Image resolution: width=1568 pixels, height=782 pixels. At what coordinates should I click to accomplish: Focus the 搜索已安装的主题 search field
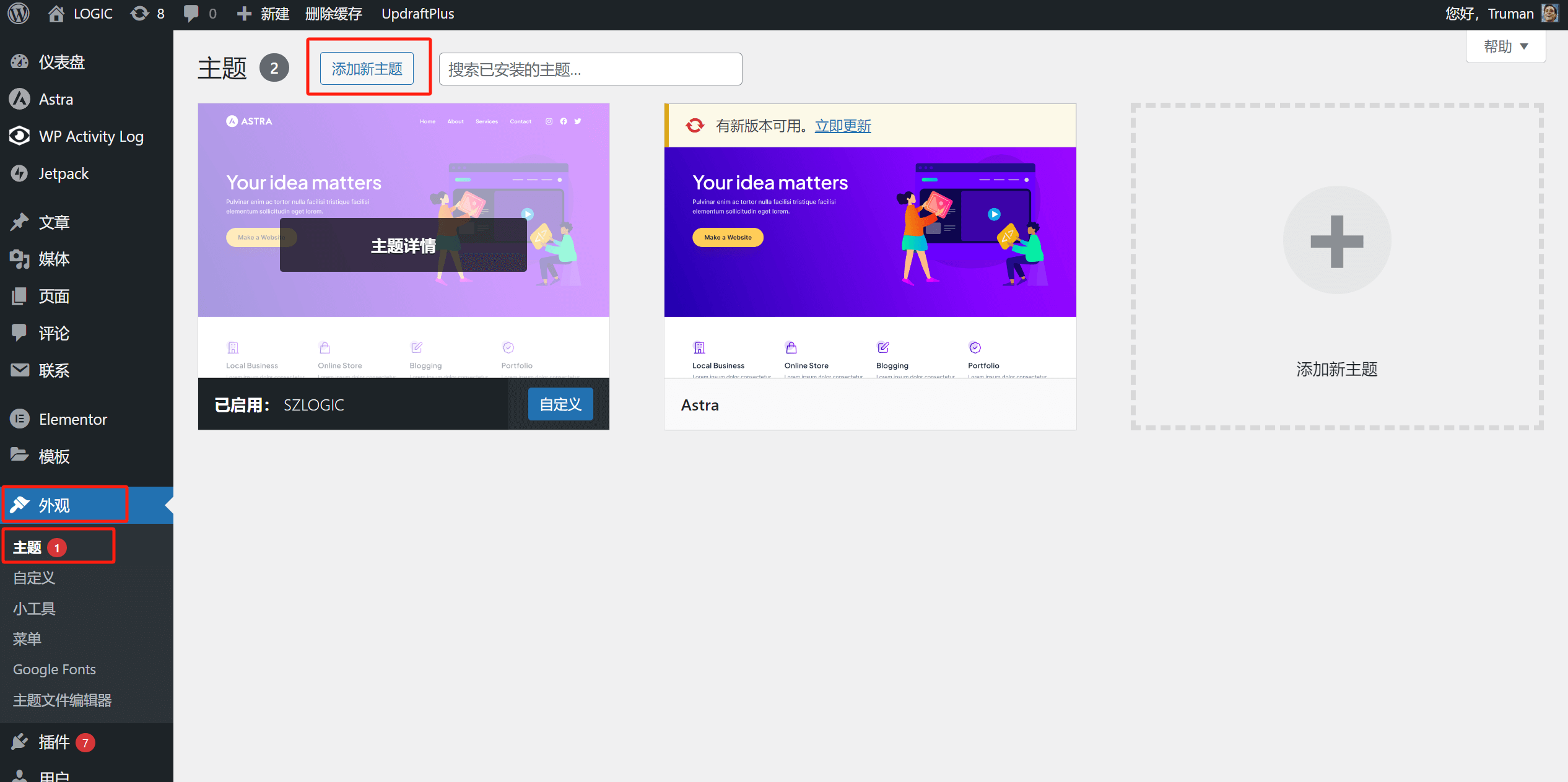pos(590,69)
